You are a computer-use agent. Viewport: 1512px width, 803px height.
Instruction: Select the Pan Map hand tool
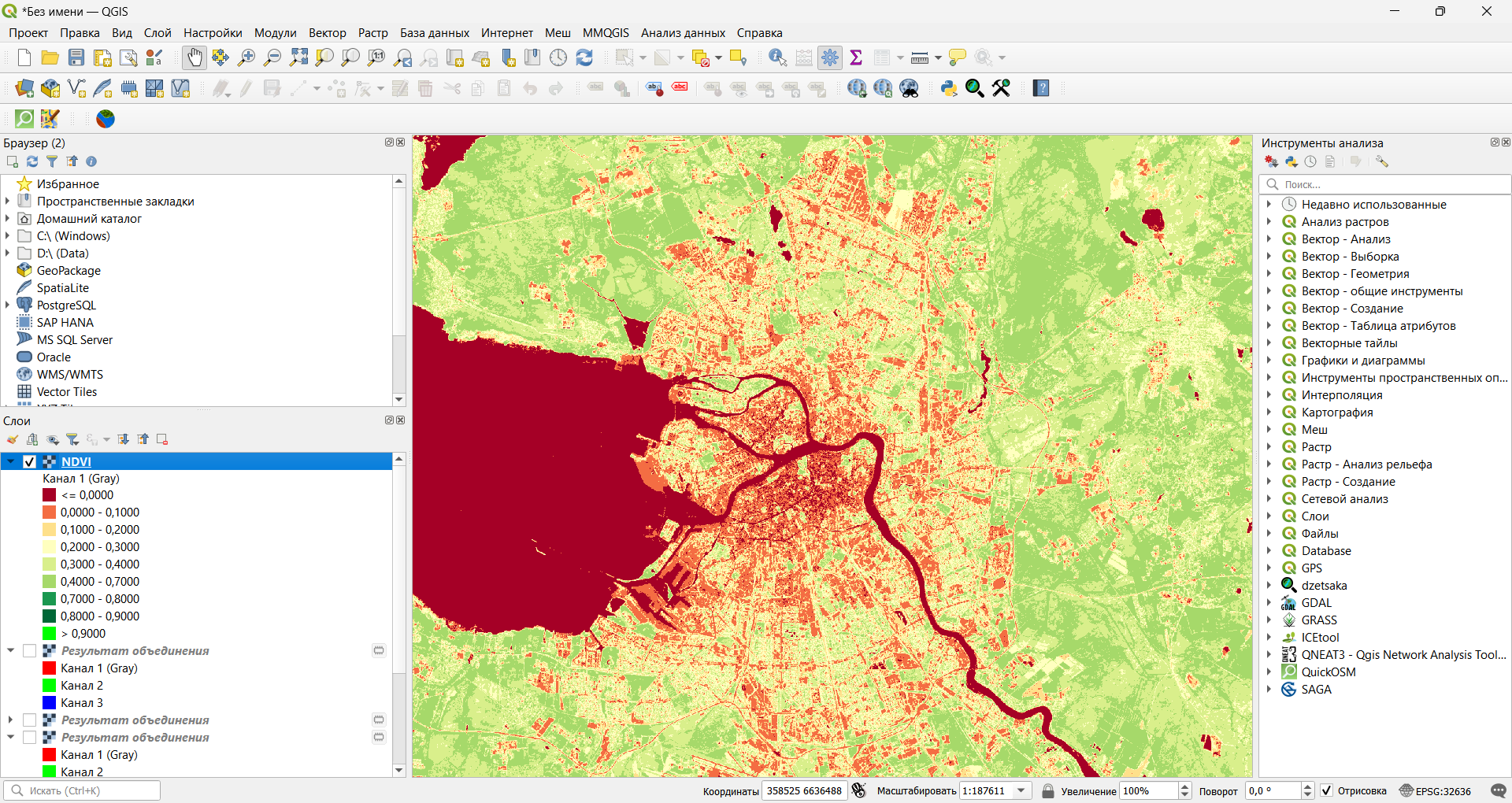[x=194, y=57]
